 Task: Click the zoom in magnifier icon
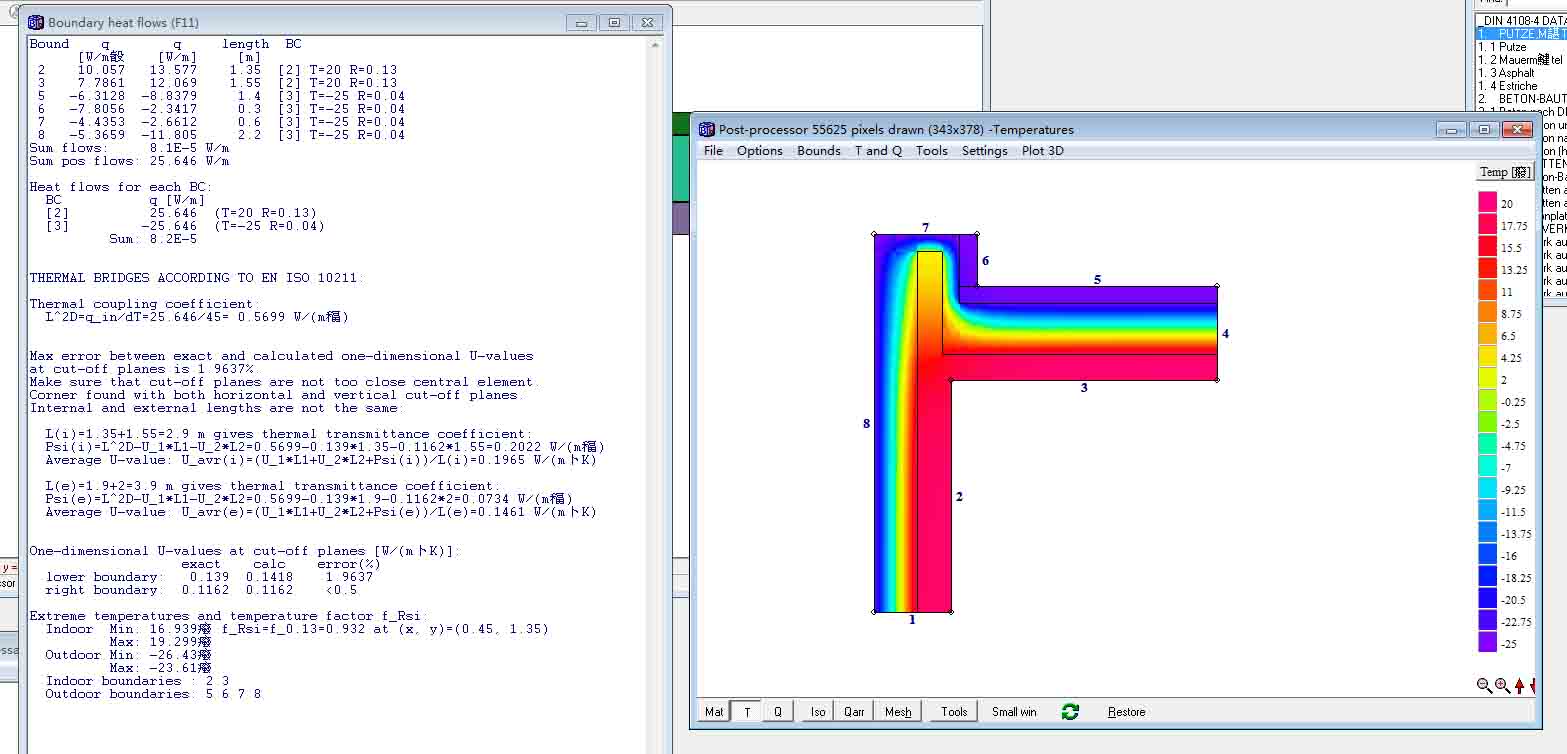click(1501, 686)
